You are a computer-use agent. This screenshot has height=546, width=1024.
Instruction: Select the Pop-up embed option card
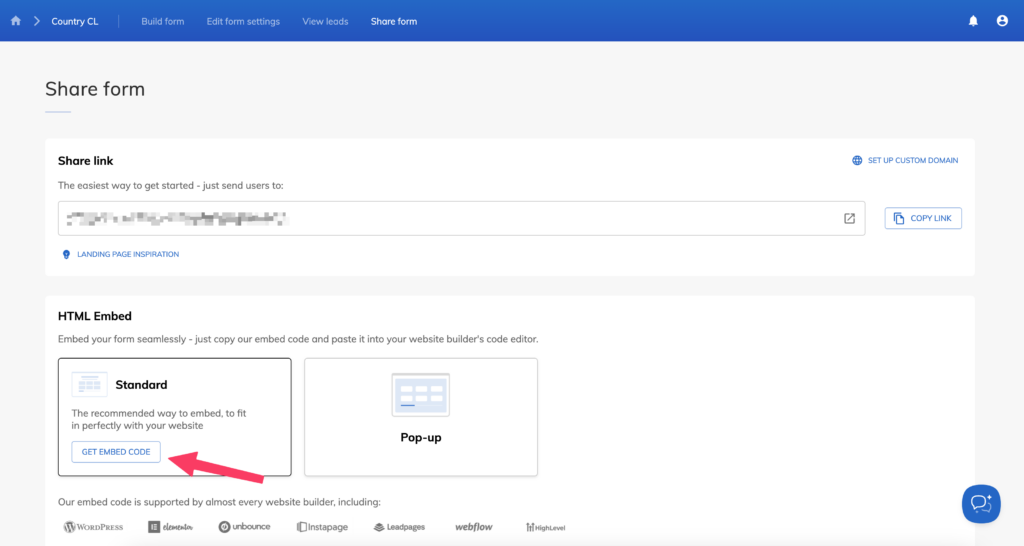tap(421, 417)
